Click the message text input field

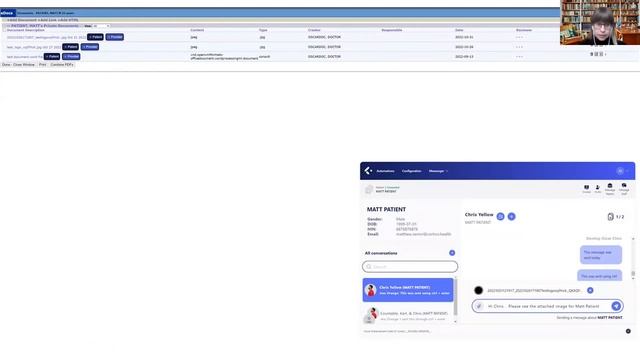tap(547, 306)
